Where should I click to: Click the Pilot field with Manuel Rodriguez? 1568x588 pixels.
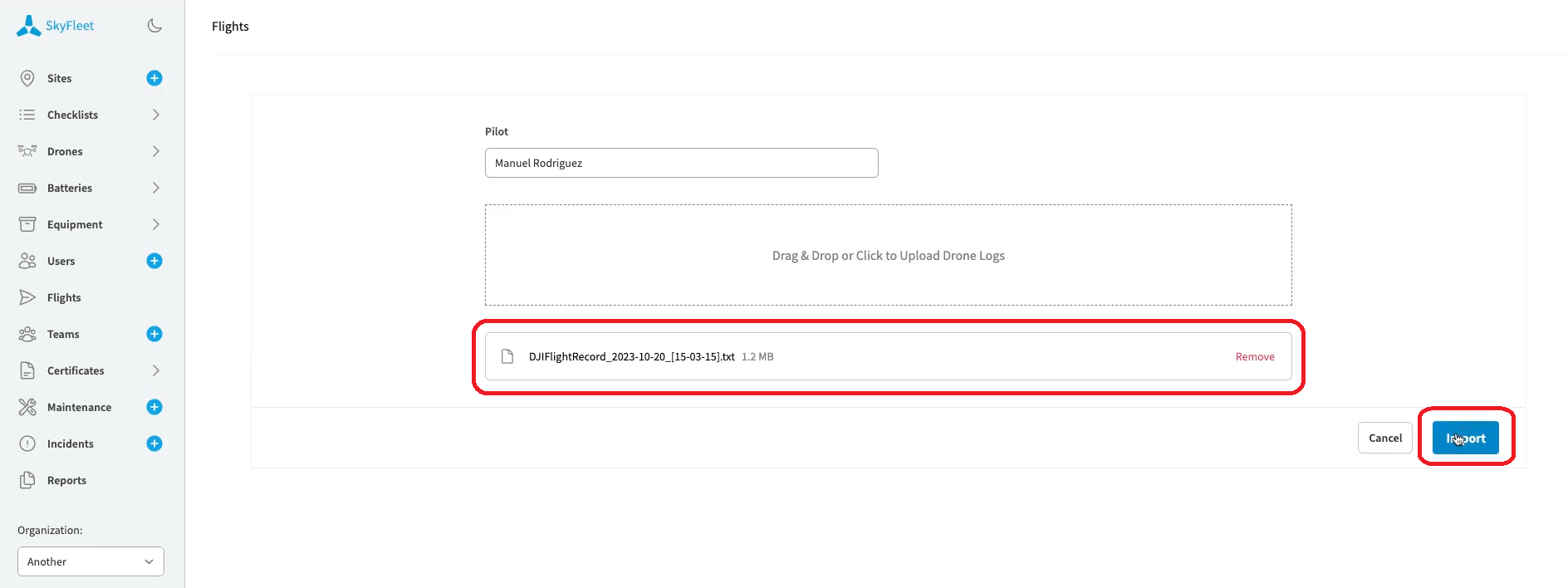point(681,163)
